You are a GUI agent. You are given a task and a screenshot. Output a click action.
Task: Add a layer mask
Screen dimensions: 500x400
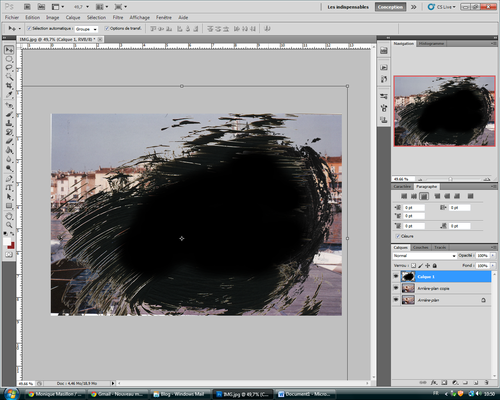coord(444,383)
